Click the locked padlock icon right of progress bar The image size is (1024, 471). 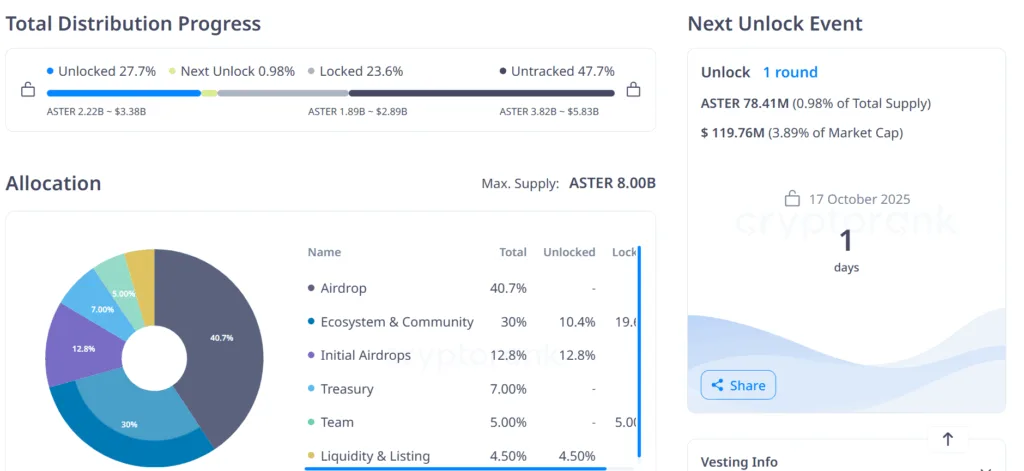tap(633, 89)
